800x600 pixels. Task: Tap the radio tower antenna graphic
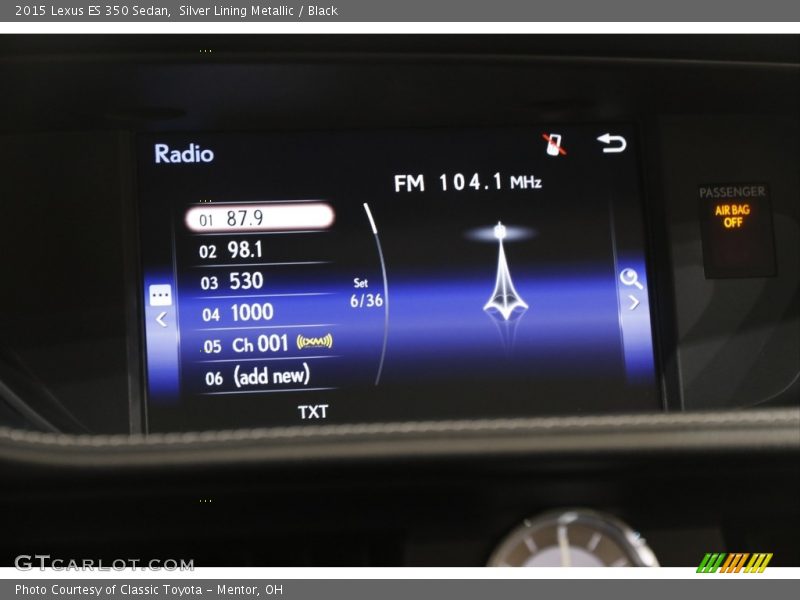[504, 272]
